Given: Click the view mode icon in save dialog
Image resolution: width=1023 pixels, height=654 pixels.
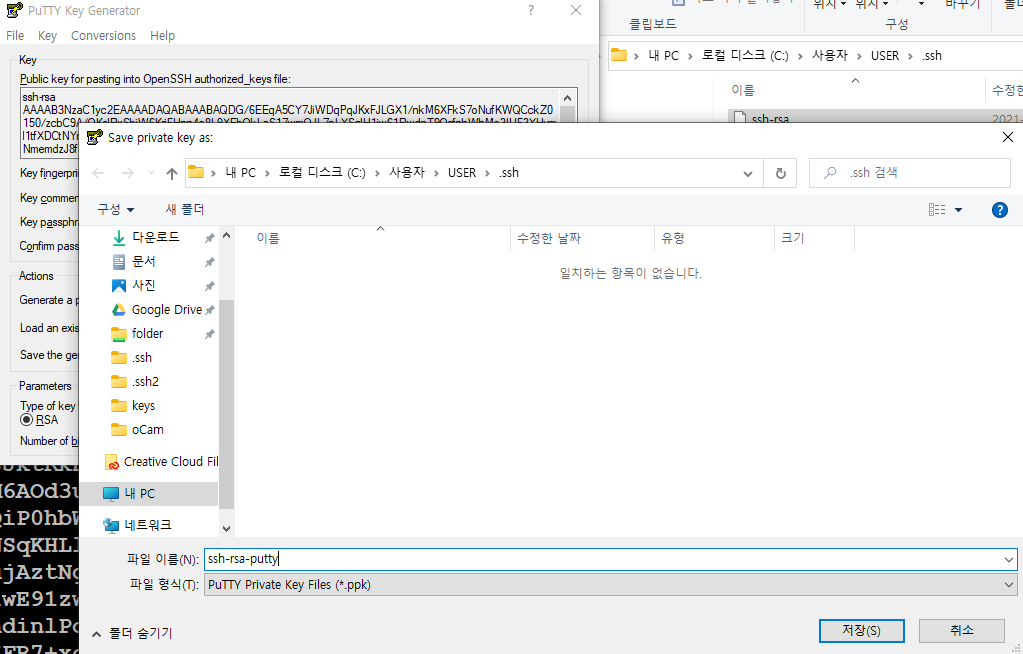Looking at the screenshot, I should tap(937, 210).
